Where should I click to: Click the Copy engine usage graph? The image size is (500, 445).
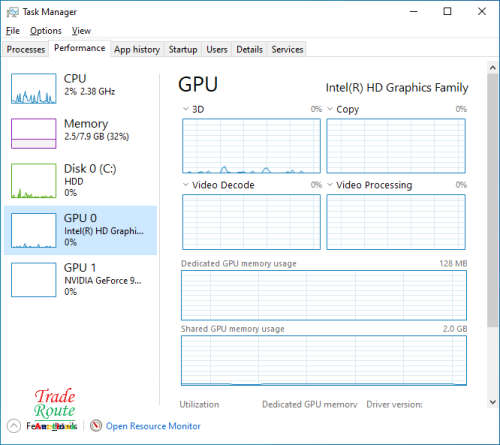[396, 146]
